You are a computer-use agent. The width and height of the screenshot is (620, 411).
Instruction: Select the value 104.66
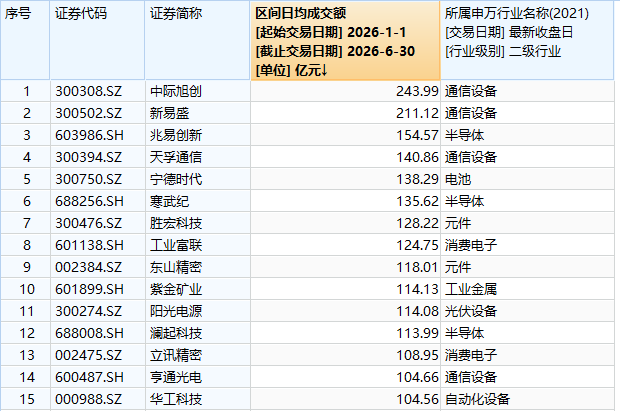pyautogui.click(x=417, y=377)
